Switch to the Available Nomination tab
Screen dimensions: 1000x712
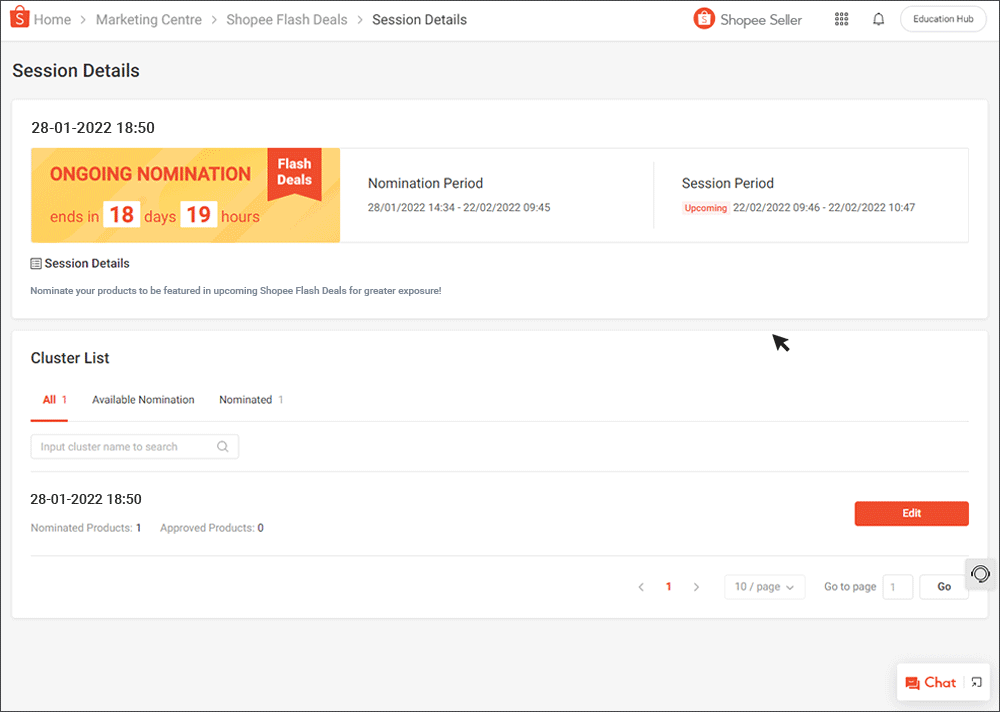pos(143,399)
